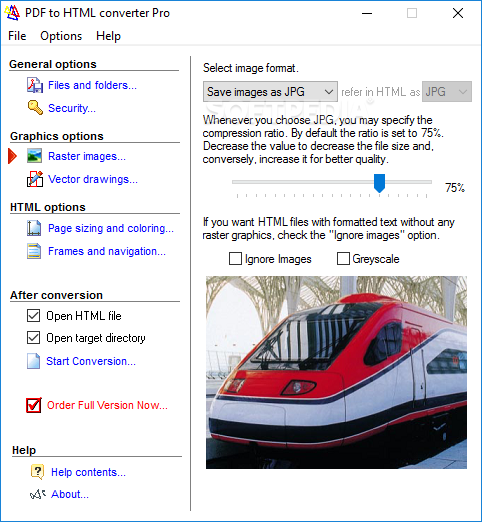Click the yellow document icon for Frames and navigation
The width and height of the screenshot is (482, 522).
[x=34, y=251]
